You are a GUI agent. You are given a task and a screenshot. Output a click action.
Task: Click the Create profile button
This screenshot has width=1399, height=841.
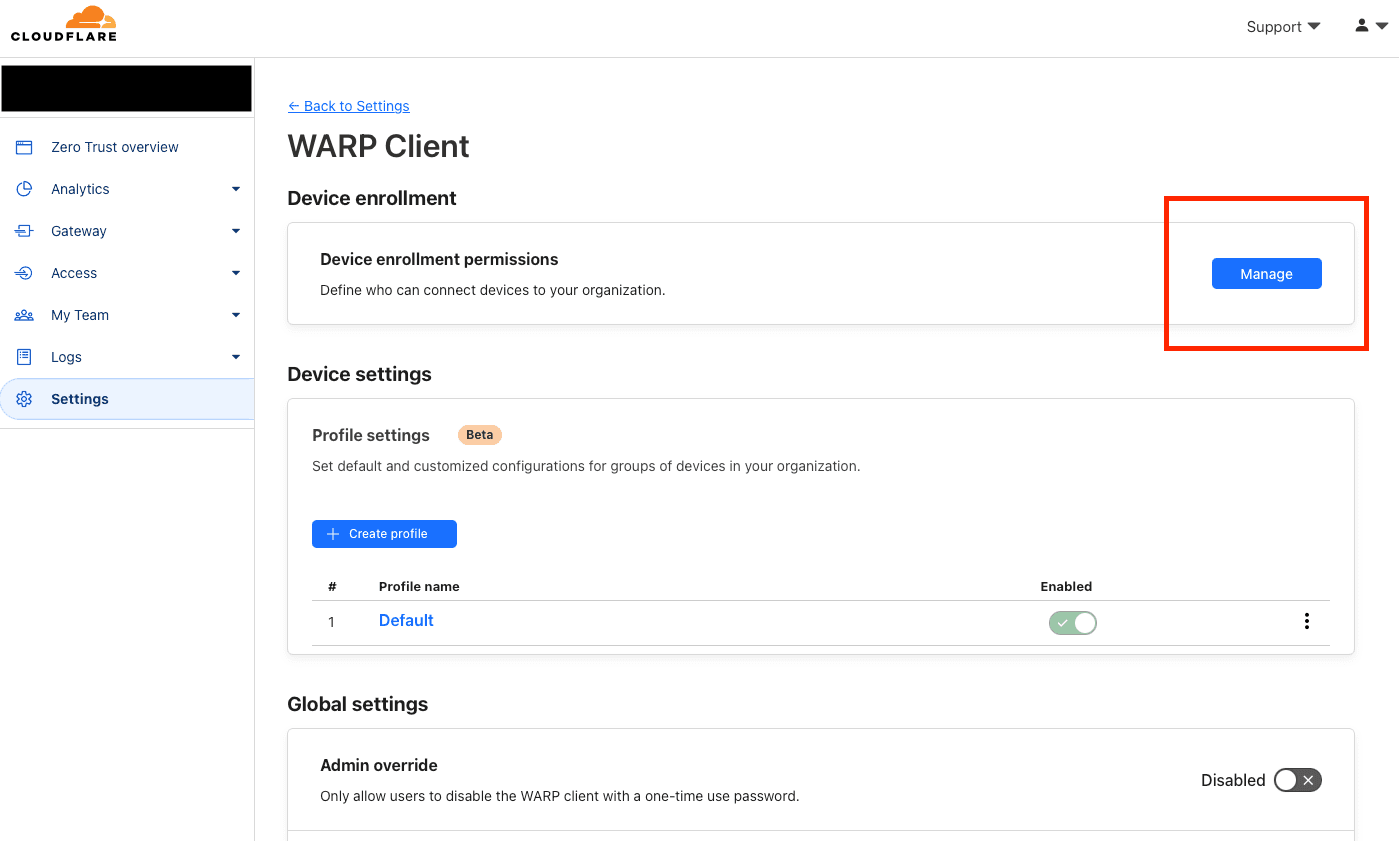[384, 534]
